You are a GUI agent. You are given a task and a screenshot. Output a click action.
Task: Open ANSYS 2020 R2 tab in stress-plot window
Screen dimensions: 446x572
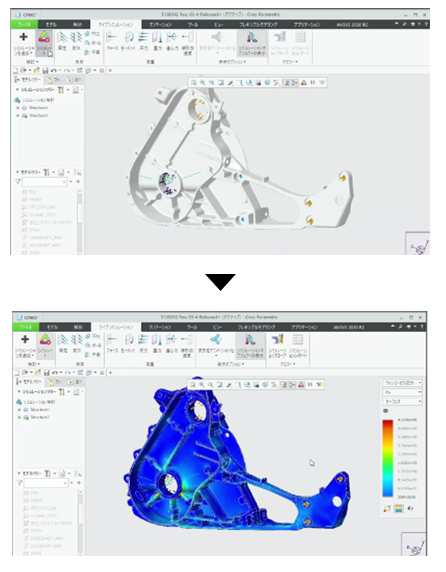click(350, 327)
